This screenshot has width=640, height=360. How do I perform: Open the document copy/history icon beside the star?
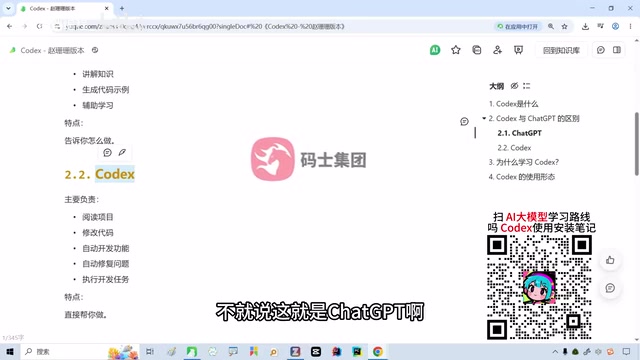(476, 50)
